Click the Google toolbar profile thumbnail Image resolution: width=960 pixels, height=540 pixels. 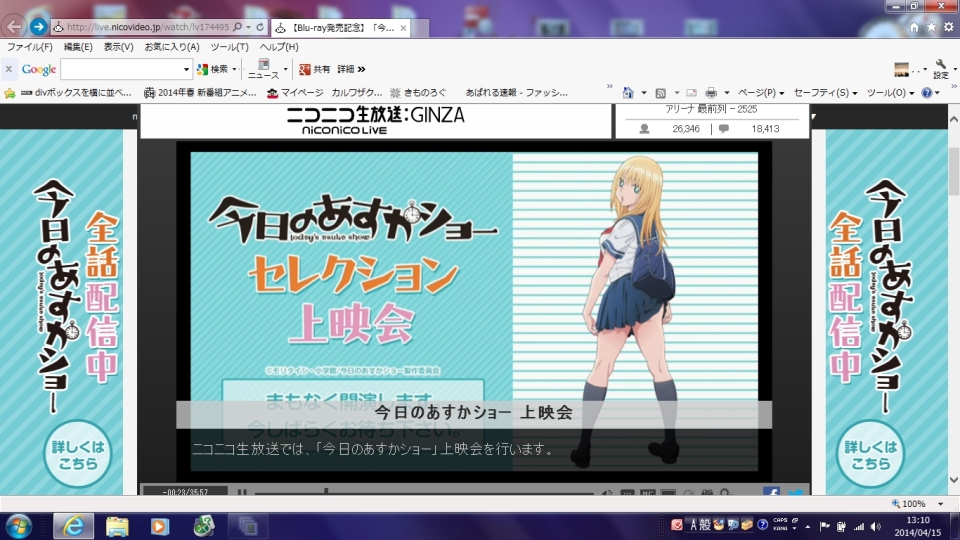point(901,69)
